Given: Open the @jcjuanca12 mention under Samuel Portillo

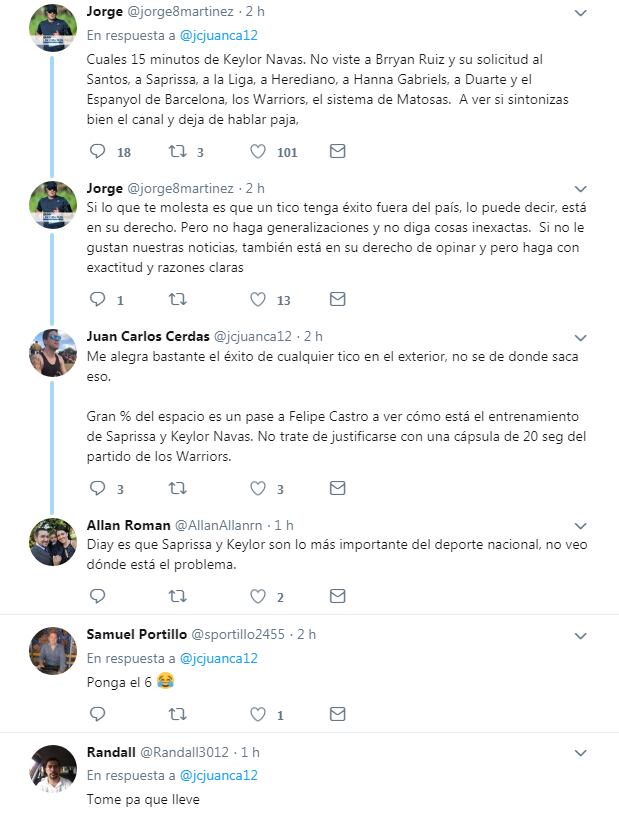Looking at the screenshot, I should [218, 658].
